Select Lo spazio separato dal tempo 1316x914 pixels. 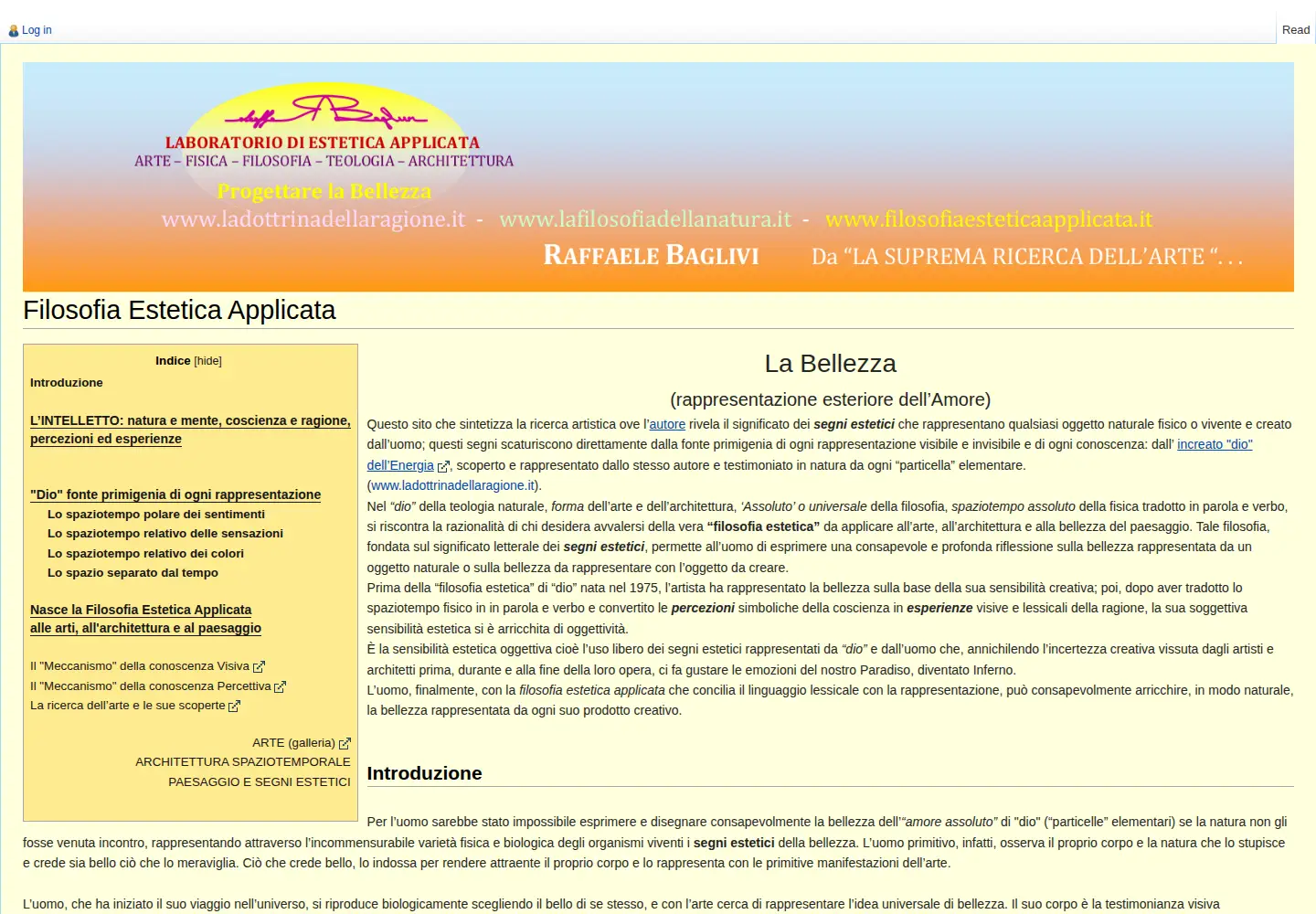click(133, 573)
